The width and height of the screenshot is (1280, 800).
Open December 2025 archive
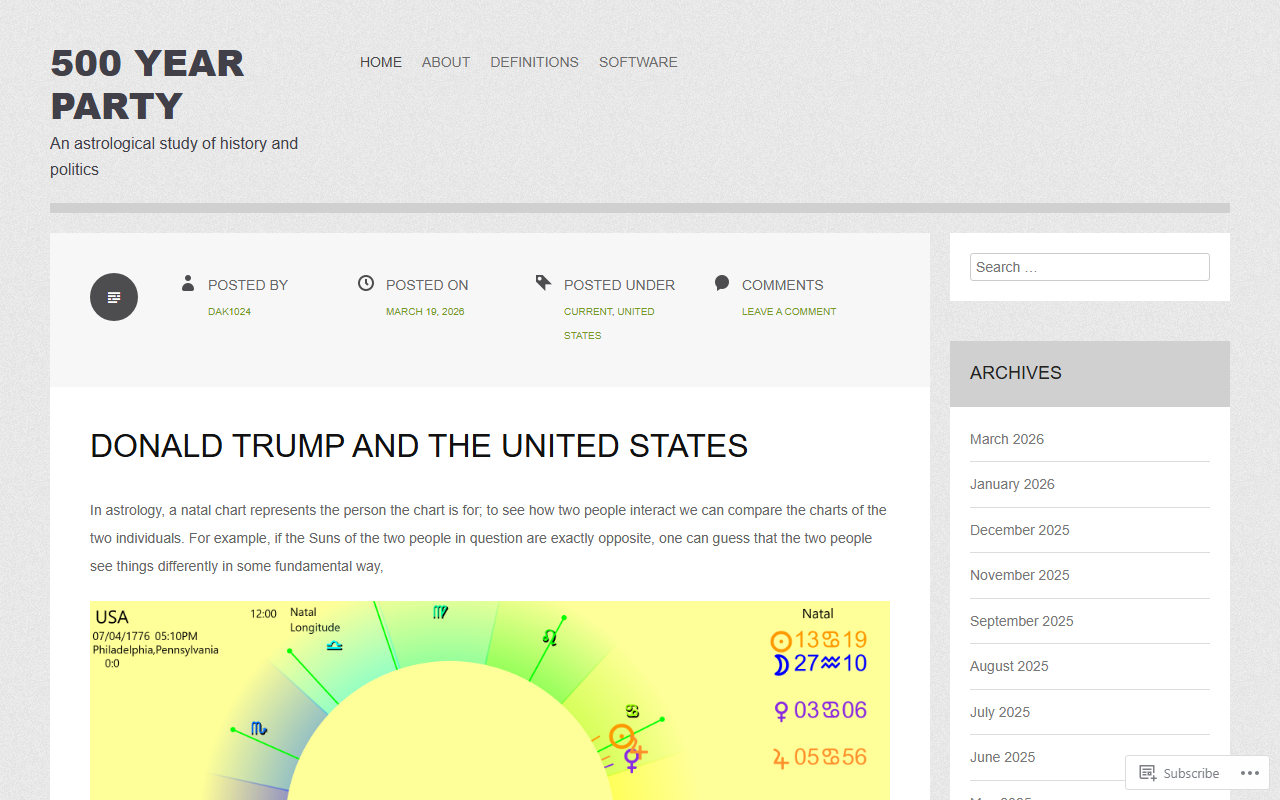coord(1020,530)
